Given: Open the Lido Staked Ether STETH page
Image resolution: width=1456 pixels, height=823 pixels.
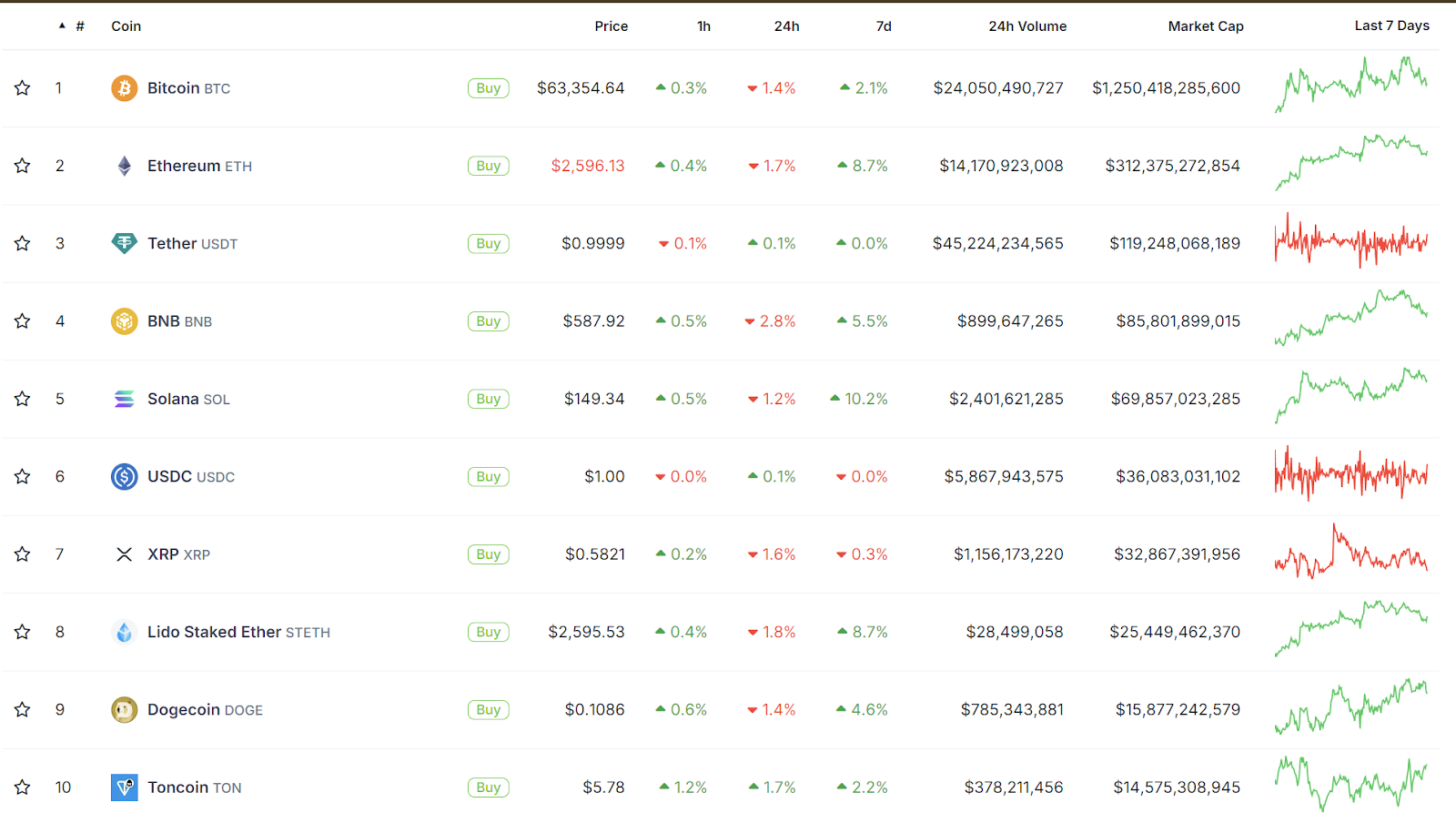Looking at the screenshot, I should [x=239, y=632].
